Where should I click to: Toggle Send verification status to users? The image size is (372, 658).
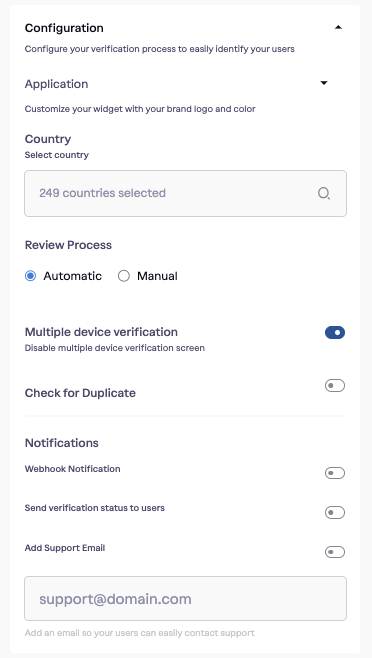[335, 512]
